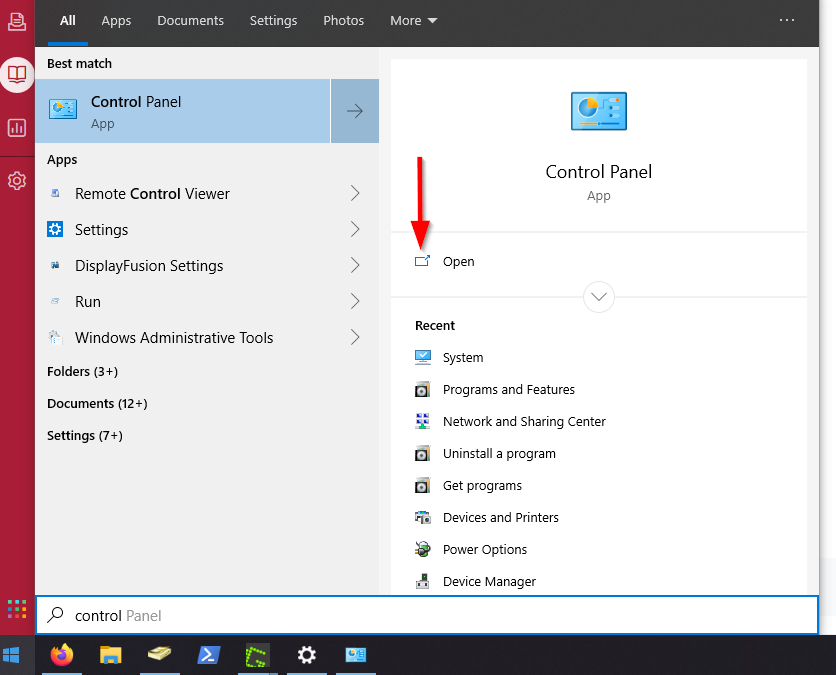
Task: Open Network and Sharing Center
Action: click(524, 422)
